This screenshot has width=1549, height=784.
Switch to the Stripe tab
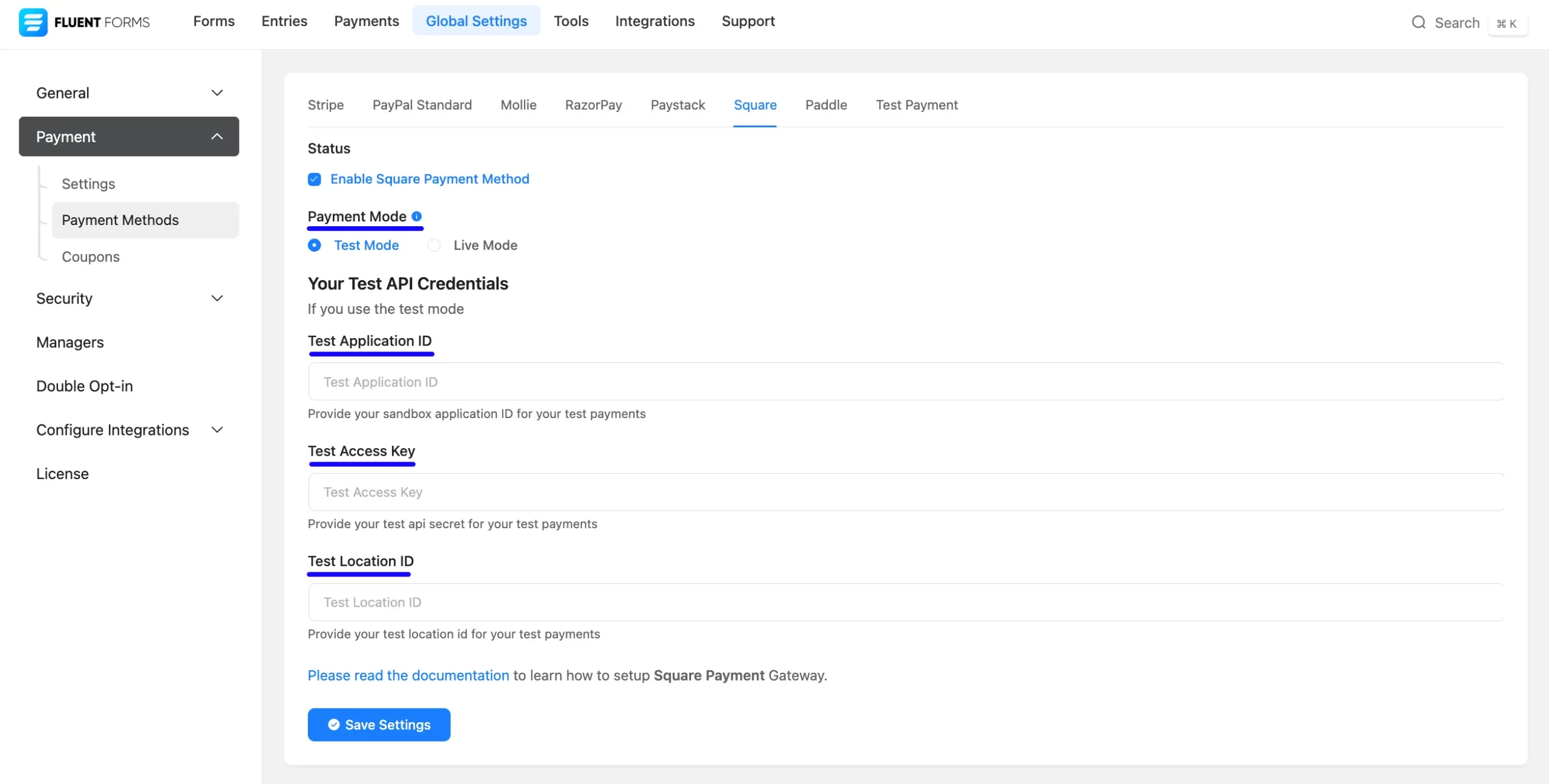(x=326, y=105)
